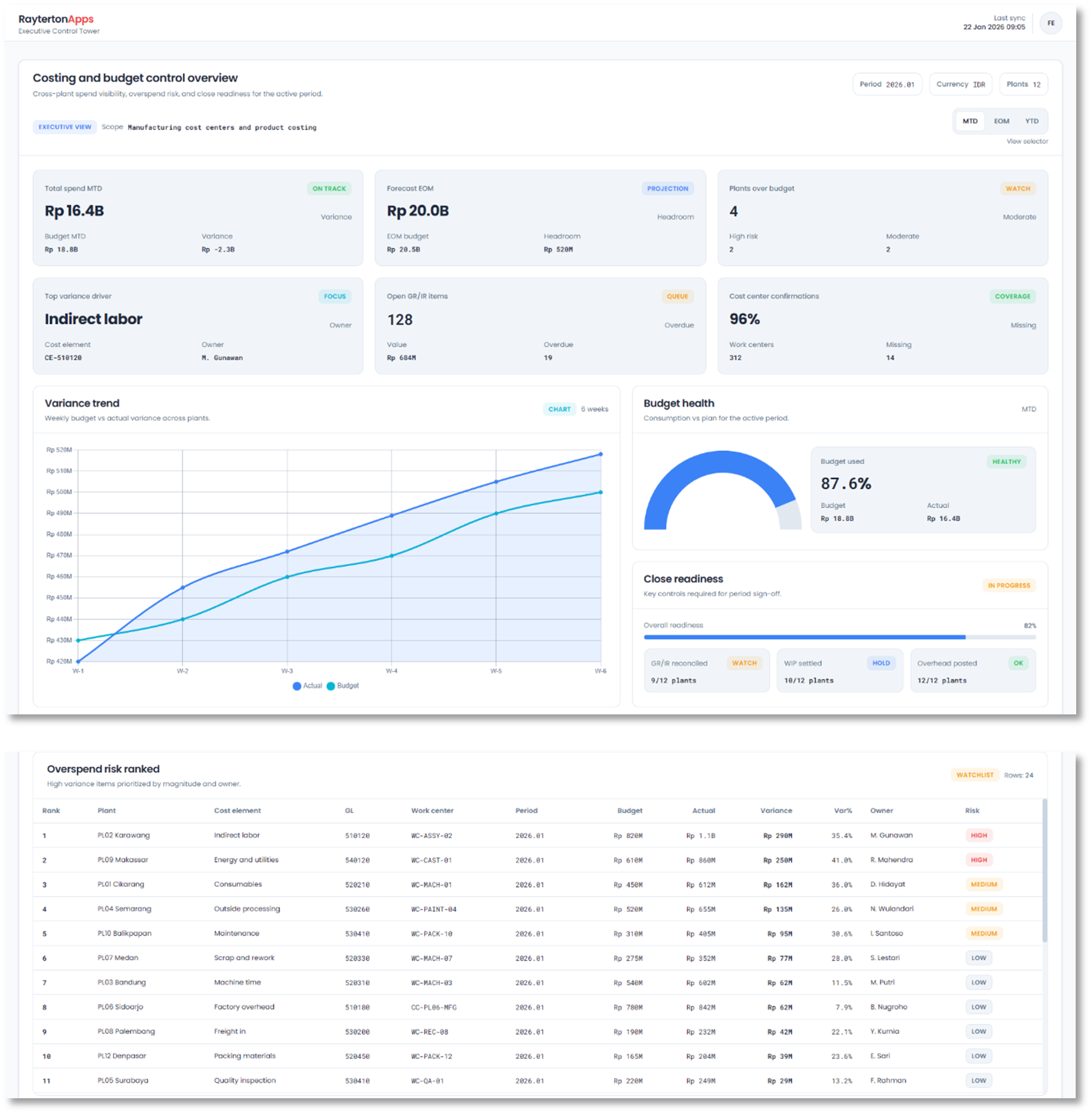Image resolution: width=1092 pixels, height=1114 pixels.
Task: Sort table by Variance column header
Action: point(775,810)
